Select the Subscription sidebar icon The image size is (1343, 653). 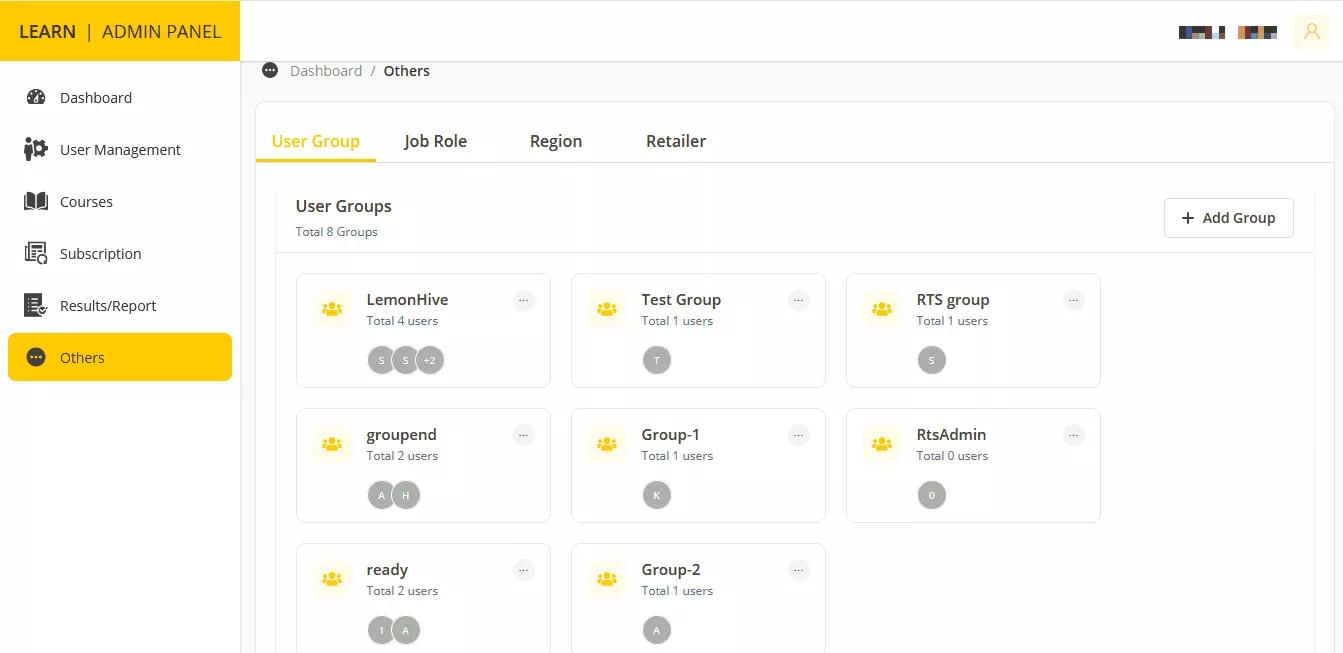[36, 254]
